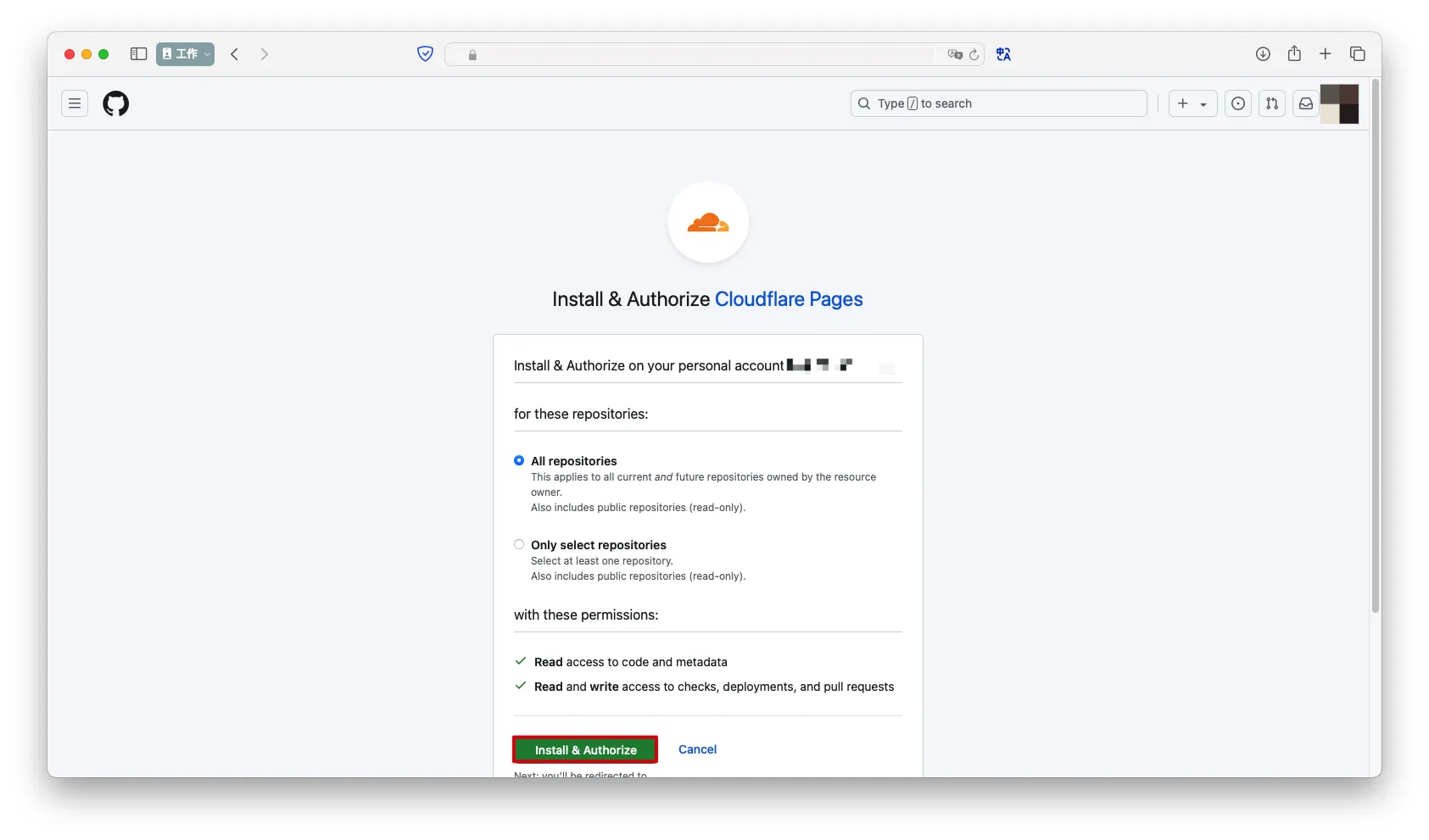The image size is (1429, 840).
Task: Click the 'Select at least one repository.' text
Action: 602,561
